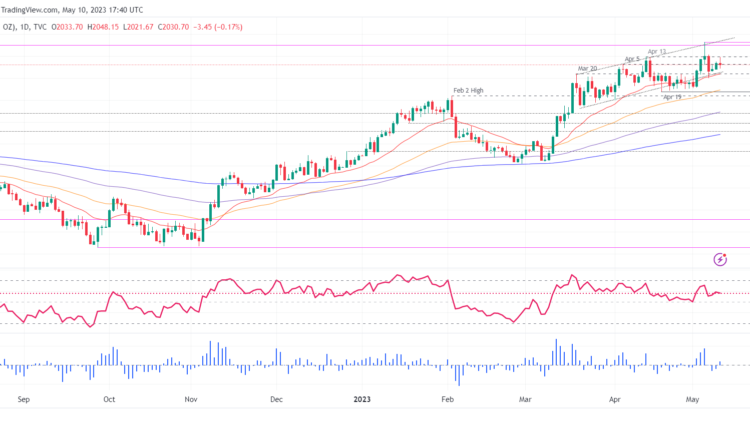The image size is (750, 430).
Task: Click the Oct label on time axis
Action: pos(109,397)
